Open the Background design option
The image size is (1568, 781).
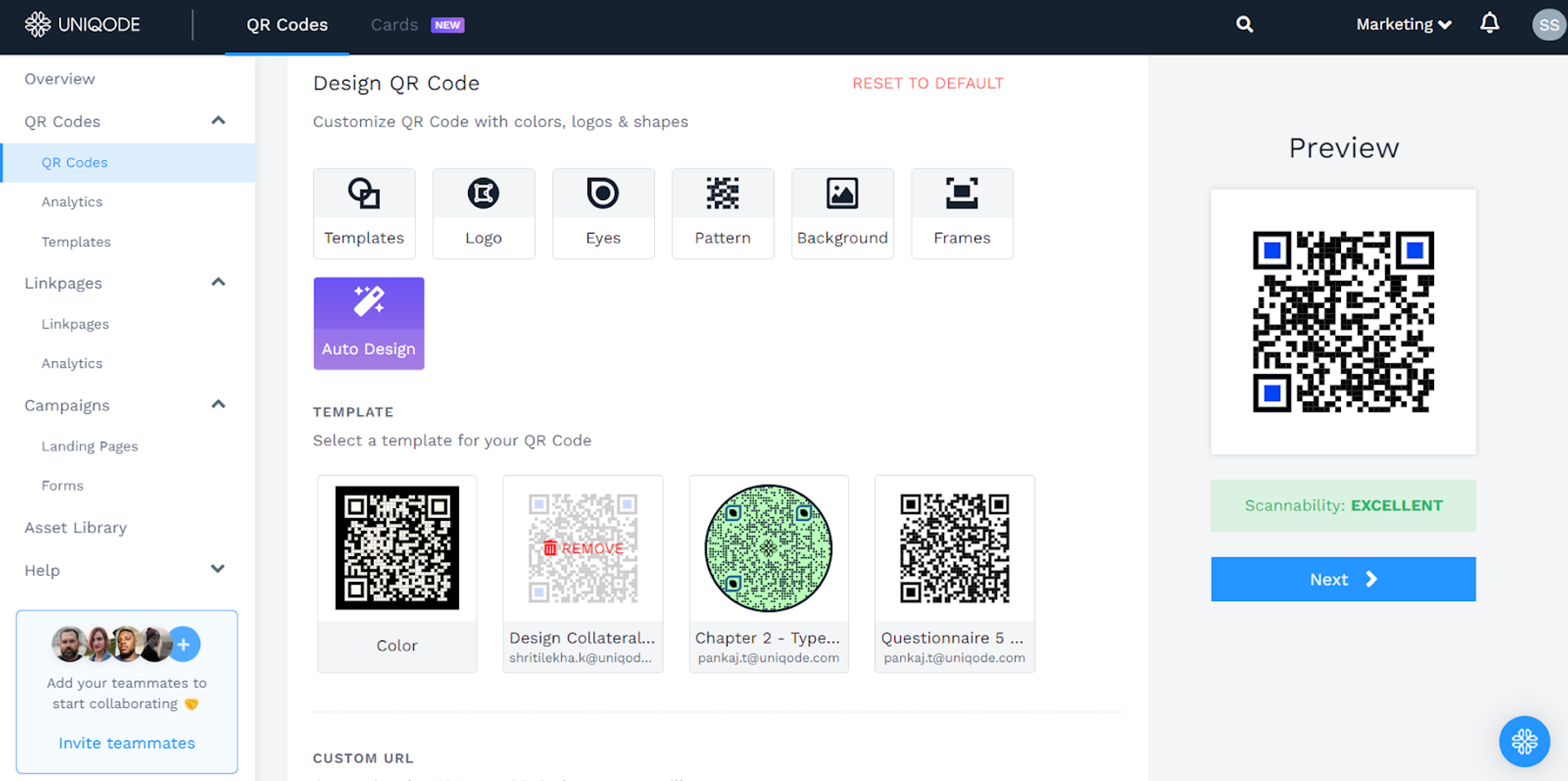point(843,213)
